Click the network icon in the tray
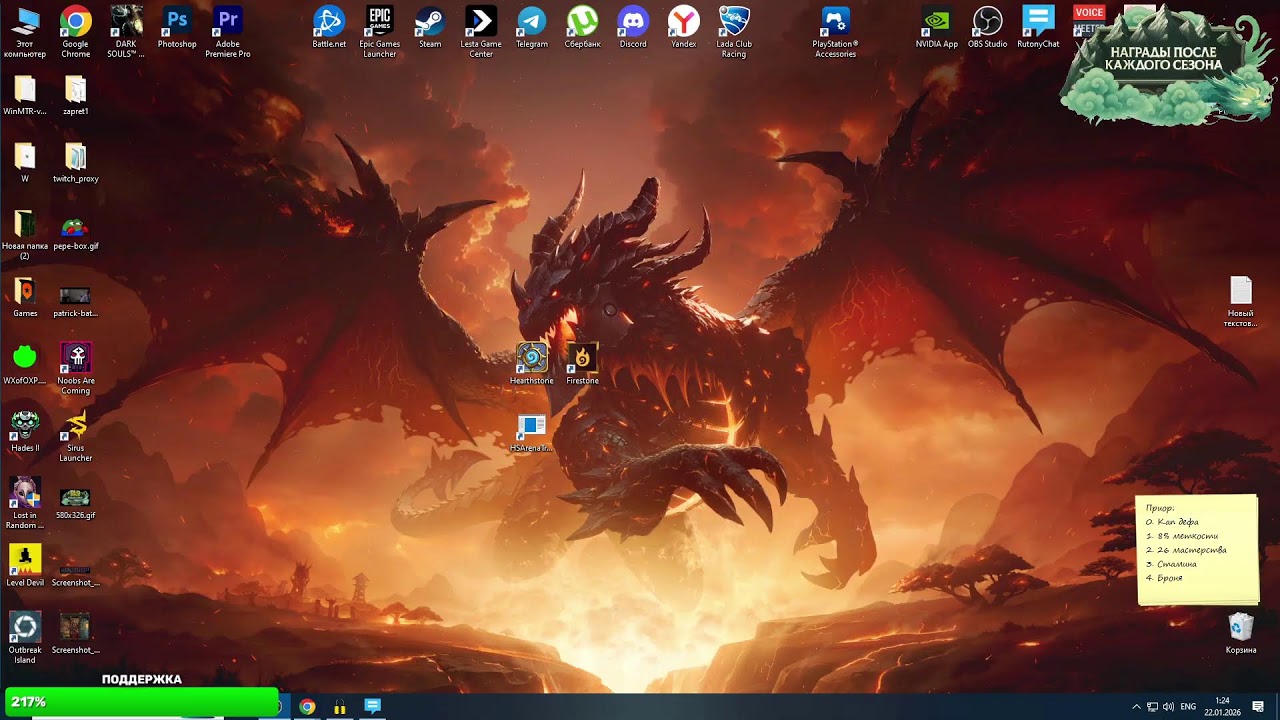1280x720 pixels. point(1152,707)
